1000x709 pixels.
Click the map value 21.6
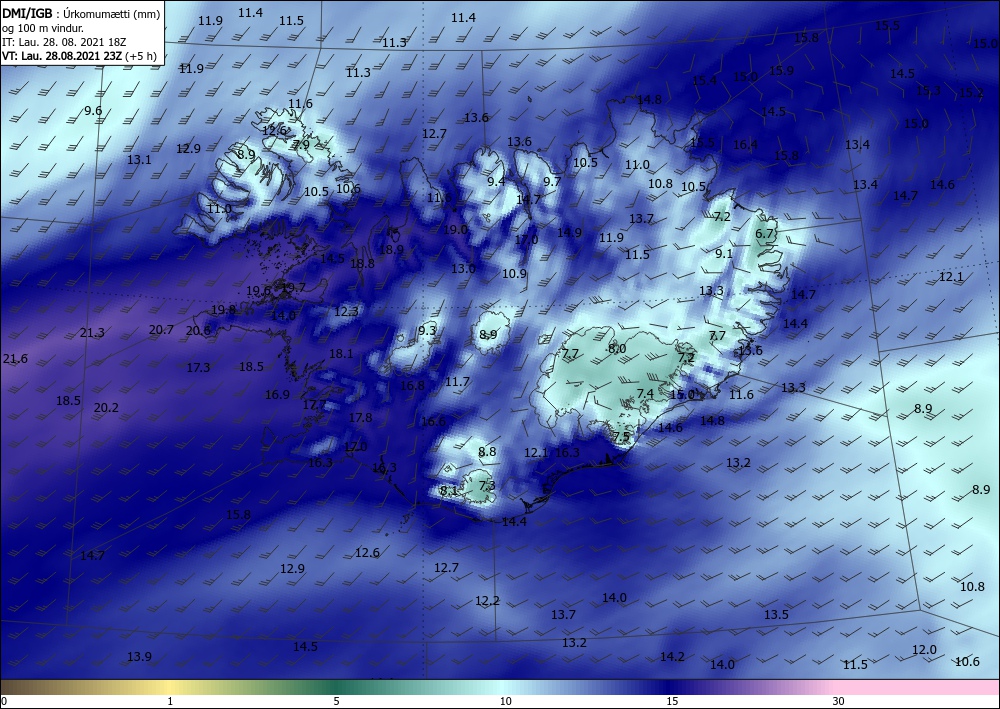pos(15,359)
